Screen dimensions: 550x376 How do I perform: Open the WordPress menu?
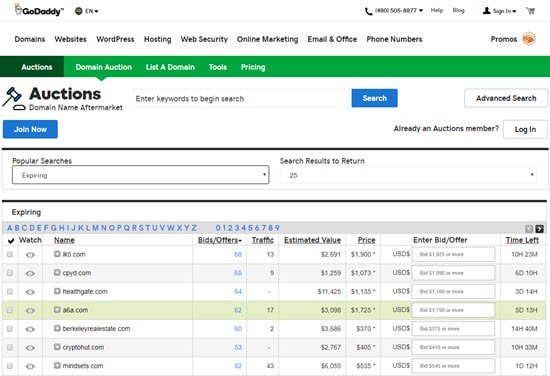pyautogui.click(x=115, y=39)
